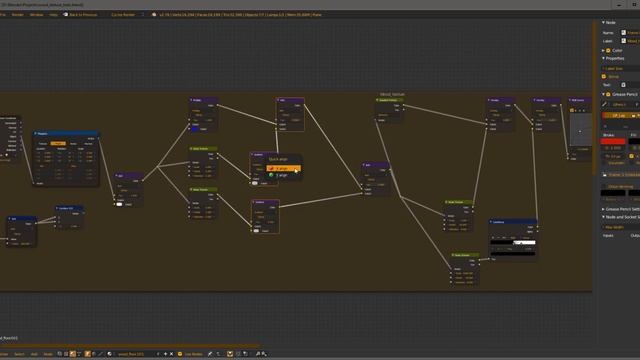This screenshot has height=360, width=640.
Task: Click the ColorRamp gradient bar
Action: [x=513, y=242]
